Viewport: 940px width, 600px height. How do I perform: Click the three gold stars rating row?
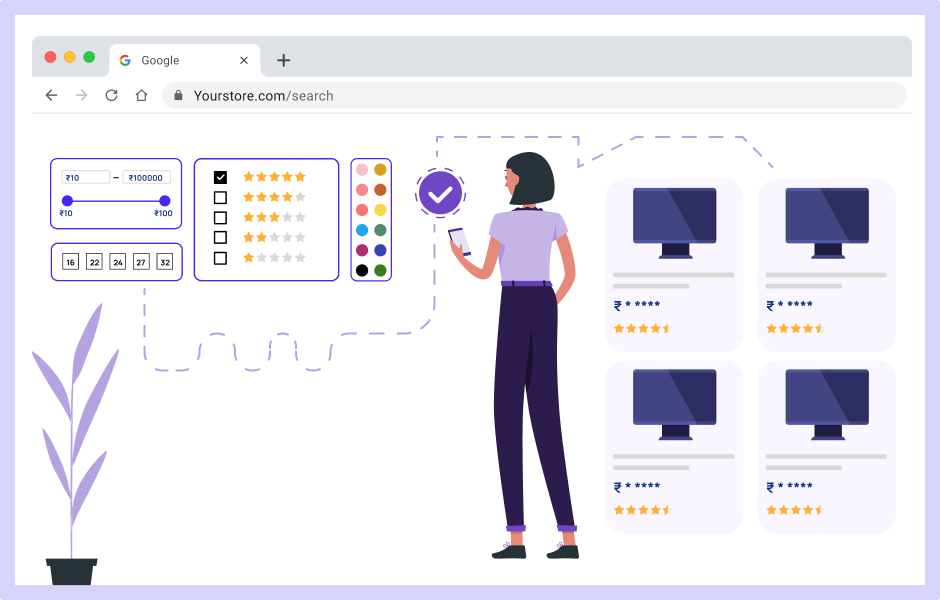(x=275, y=217)
